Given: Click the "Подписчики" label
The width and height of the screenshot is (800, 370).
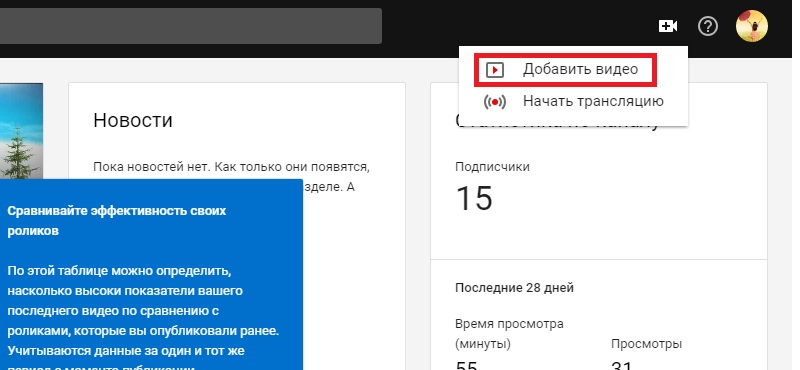Looking at the screenshot, I should 492,167.
